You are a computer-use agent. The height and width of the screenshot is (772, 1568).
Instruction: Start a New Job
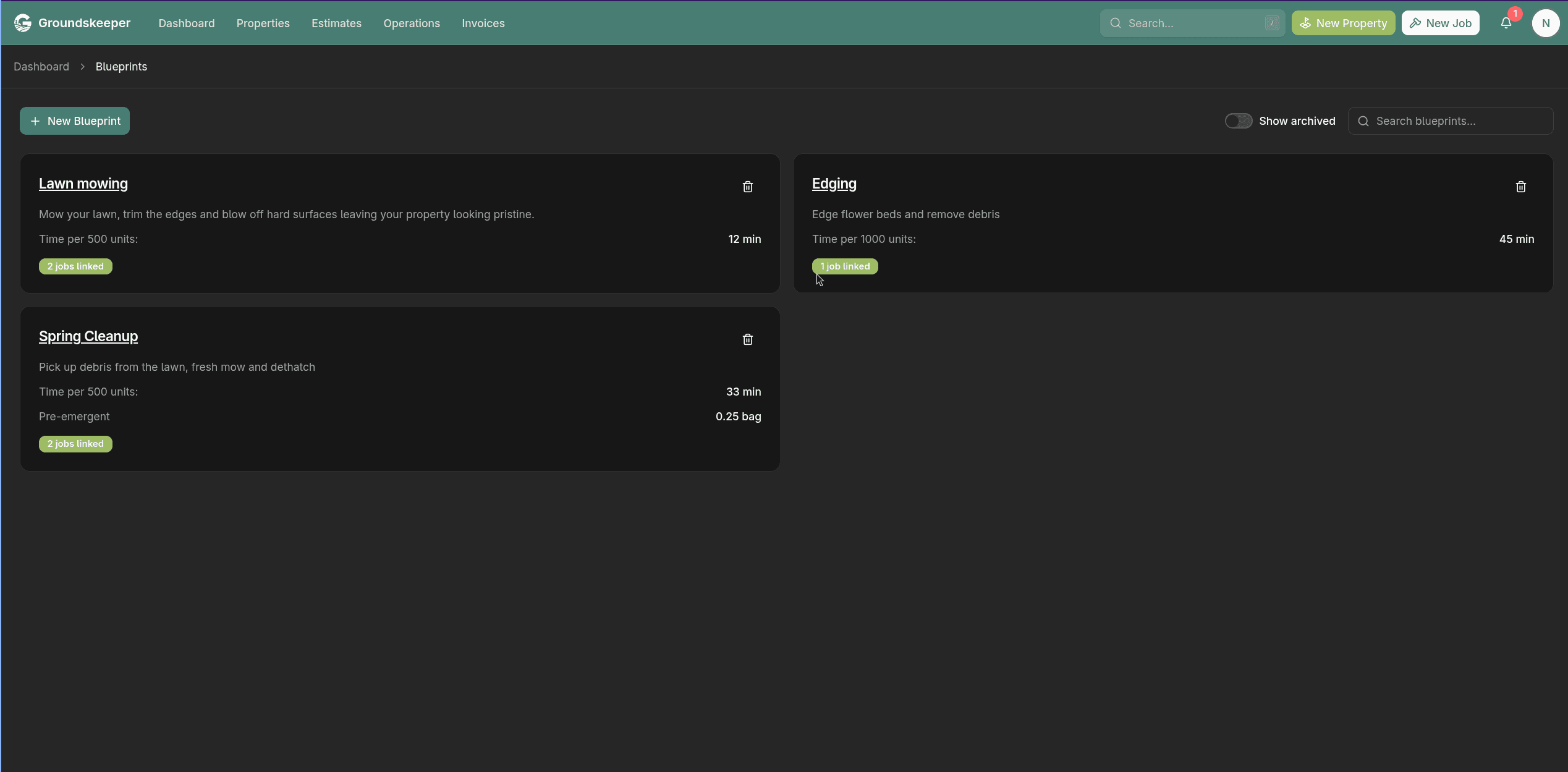click(1440, 23)
